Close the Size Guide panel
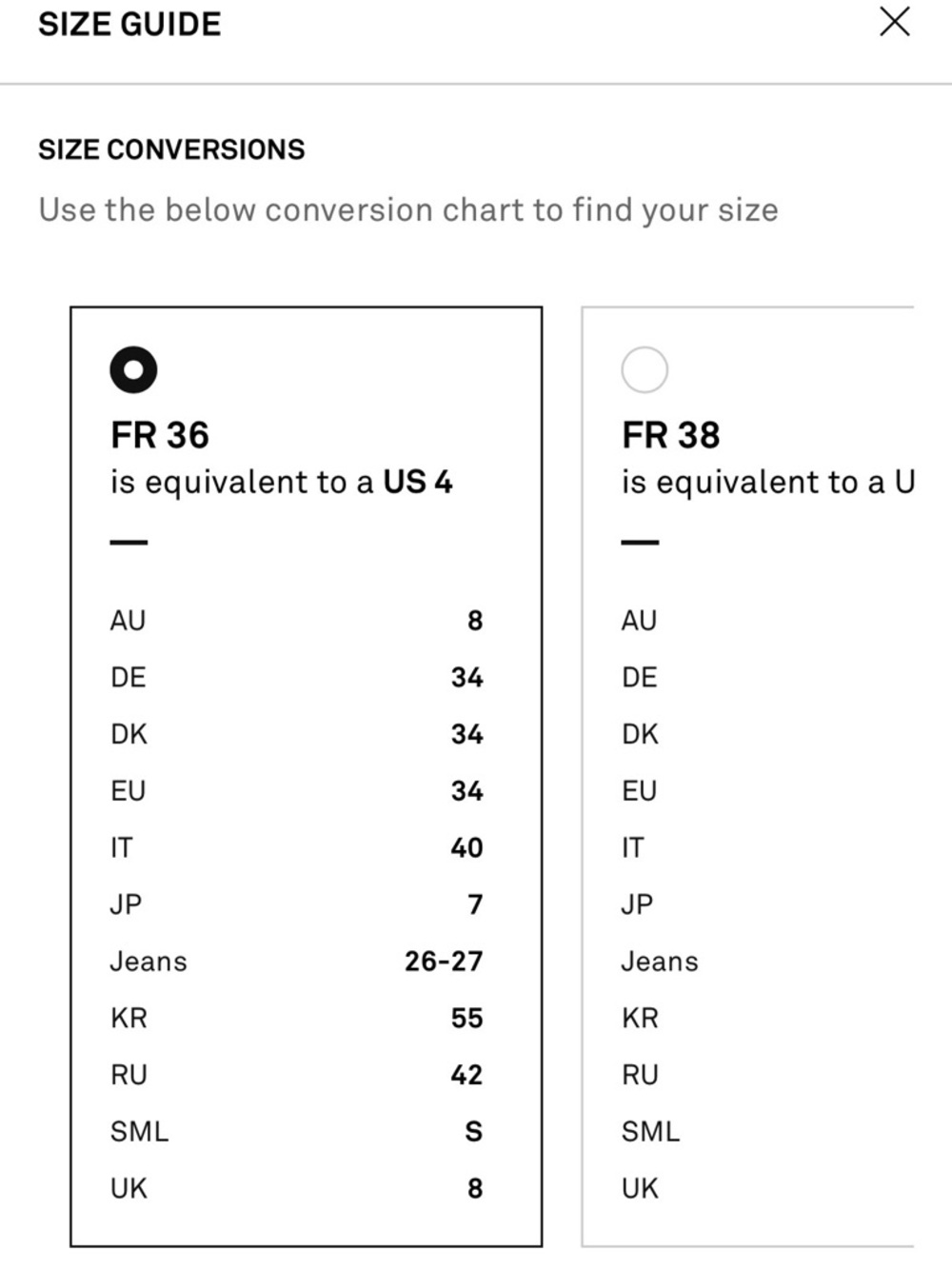952x1269 pixels. pos(894,22)
